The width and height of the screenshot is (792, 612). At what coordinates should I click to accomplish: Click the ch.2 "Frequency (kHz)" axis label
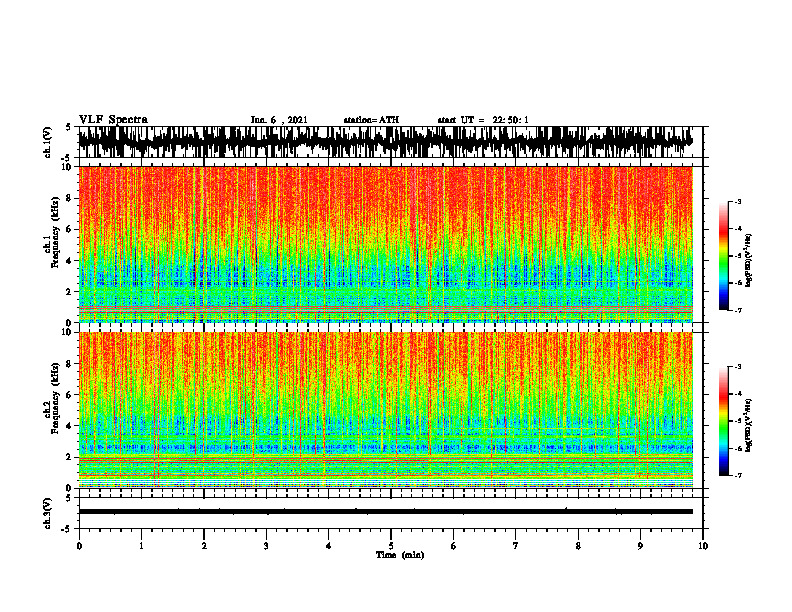(55, 398)
